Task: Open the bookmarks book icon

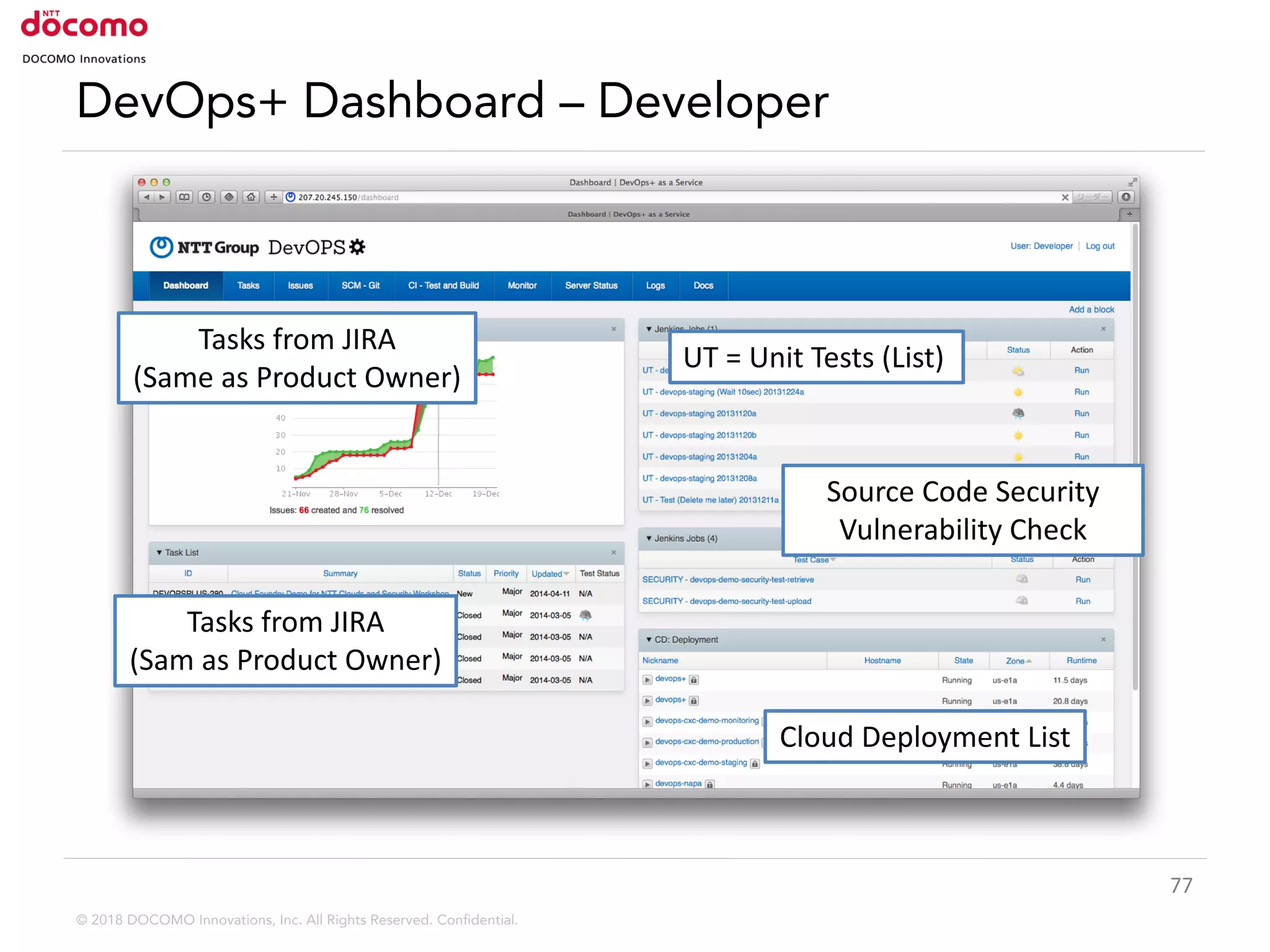Action: click(x=184, y=197)
